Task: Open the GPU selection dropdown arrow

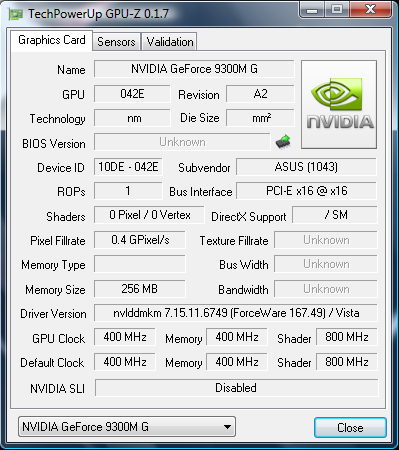Action: [227, 427]
